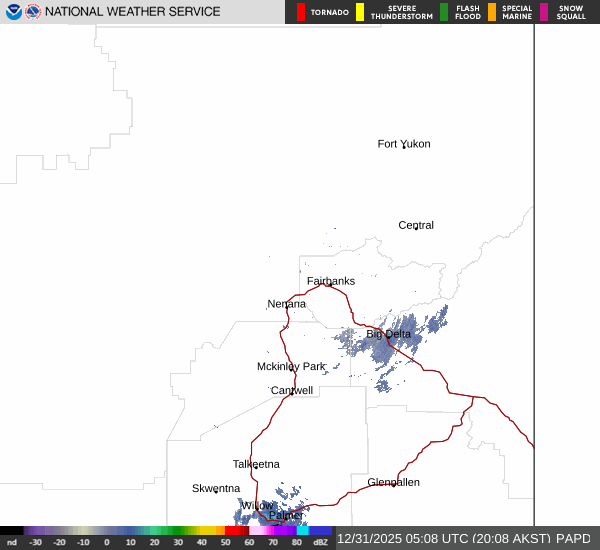
Task: Select the Mckinley Park label
Action: click(291, 367)
